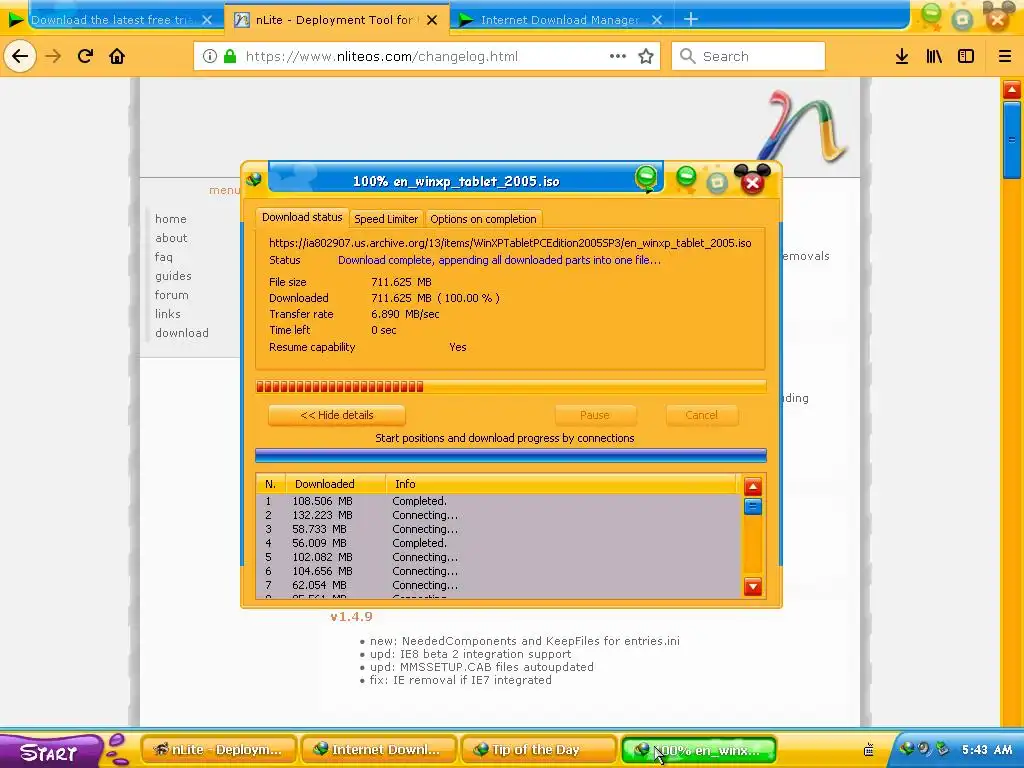Switch to the Speed Limiter tab
This screenshot has height=768, width=1024.
coord(386,219)
